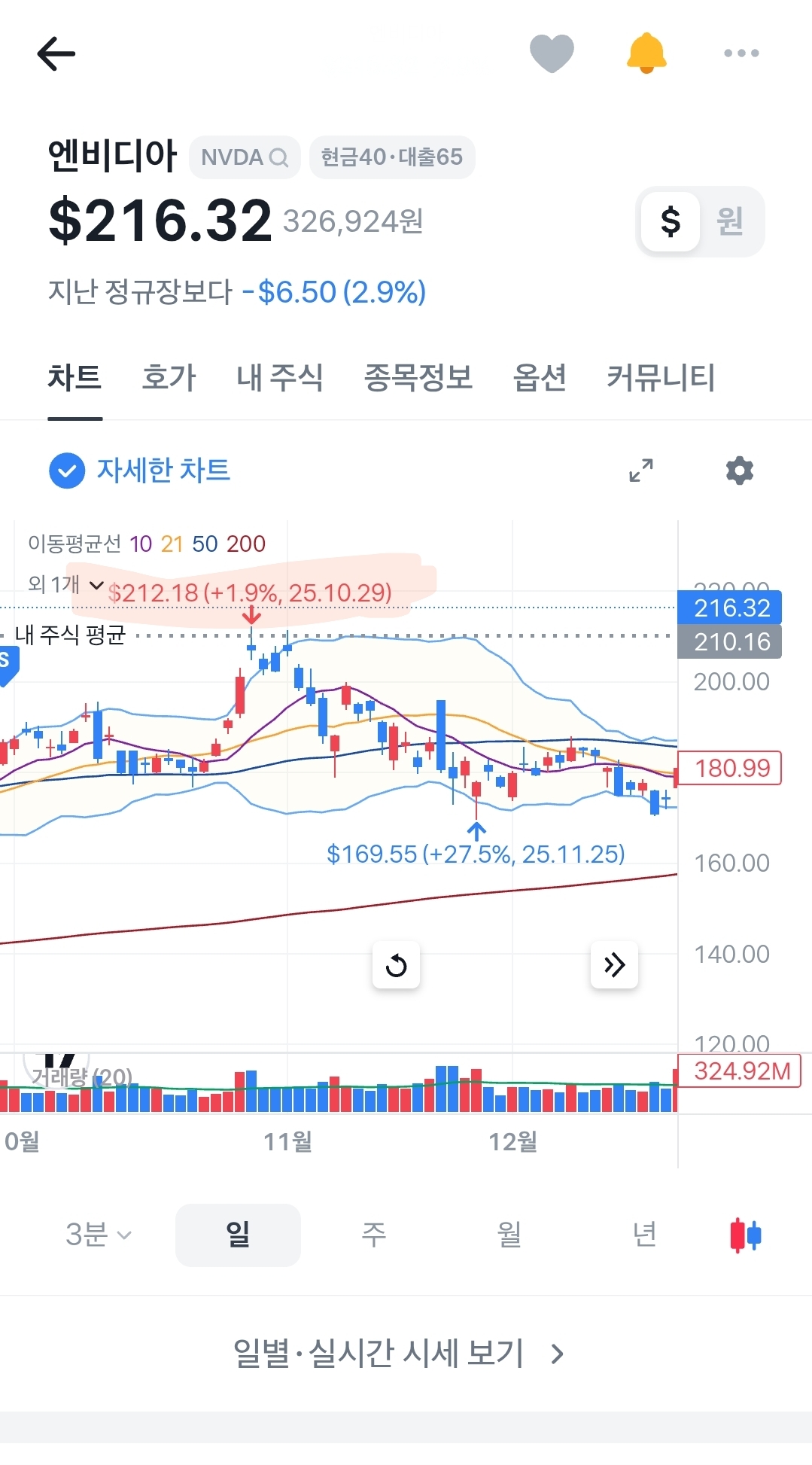Expand the 외 1개 indicator list

tap(65, 584)
